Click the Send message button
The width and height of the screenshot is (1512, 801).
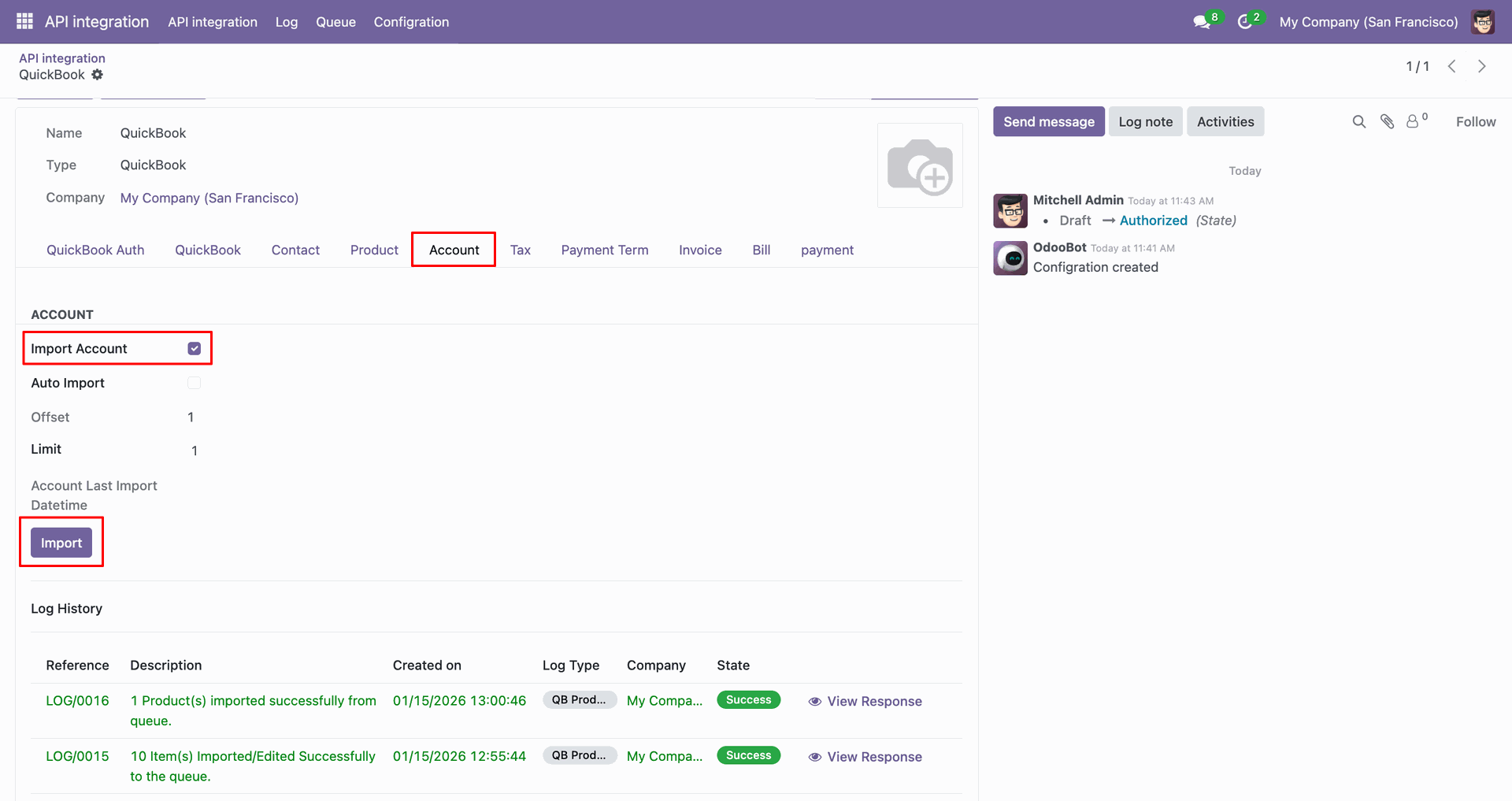click(1049, 121)
